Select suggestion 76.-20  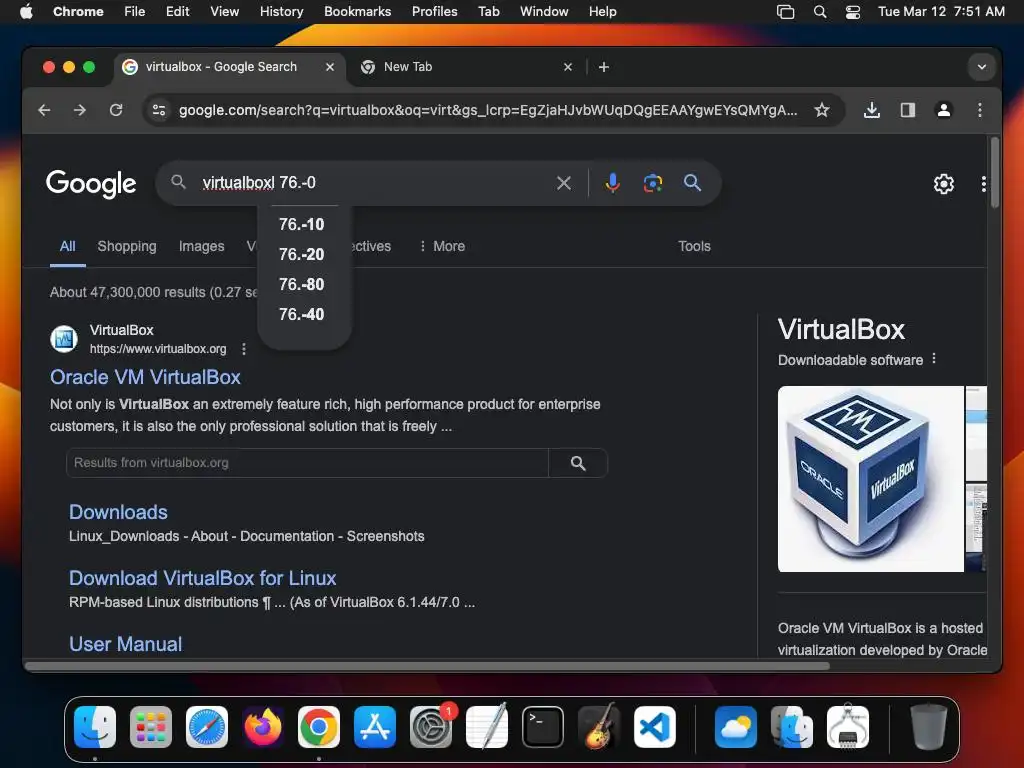(302, 254)
